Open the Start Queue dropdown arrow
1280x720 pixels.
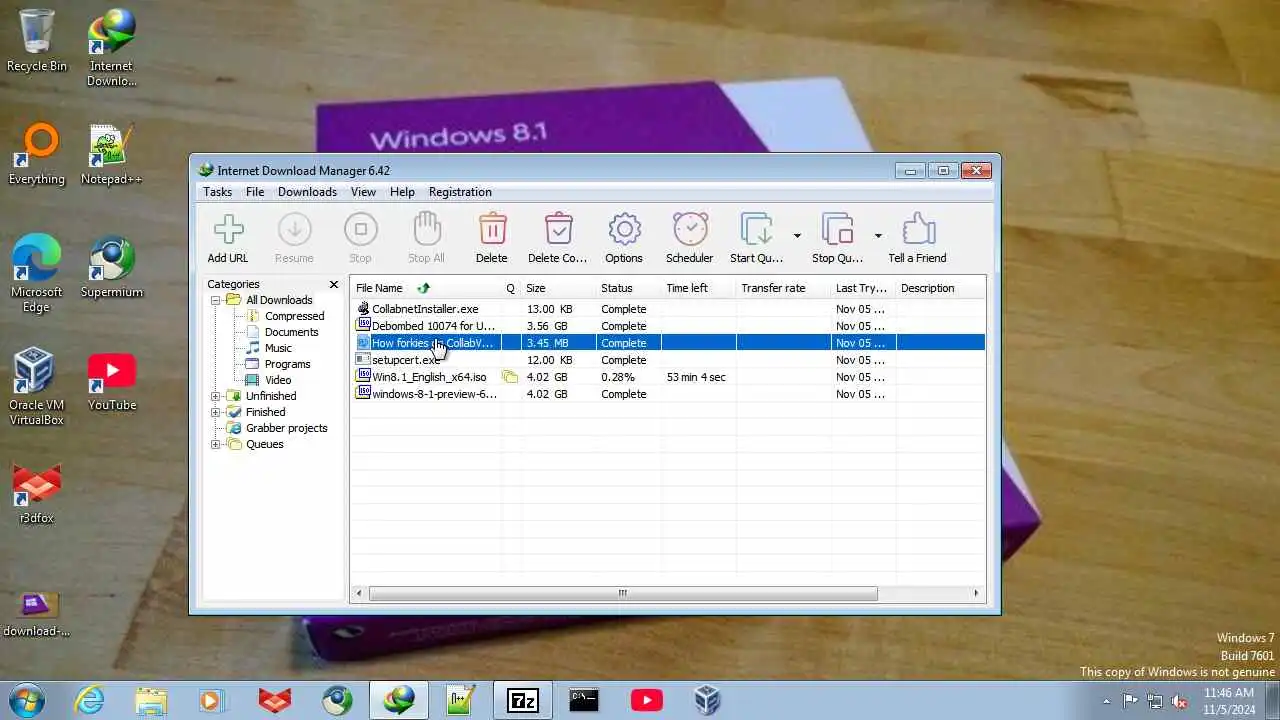797,236
